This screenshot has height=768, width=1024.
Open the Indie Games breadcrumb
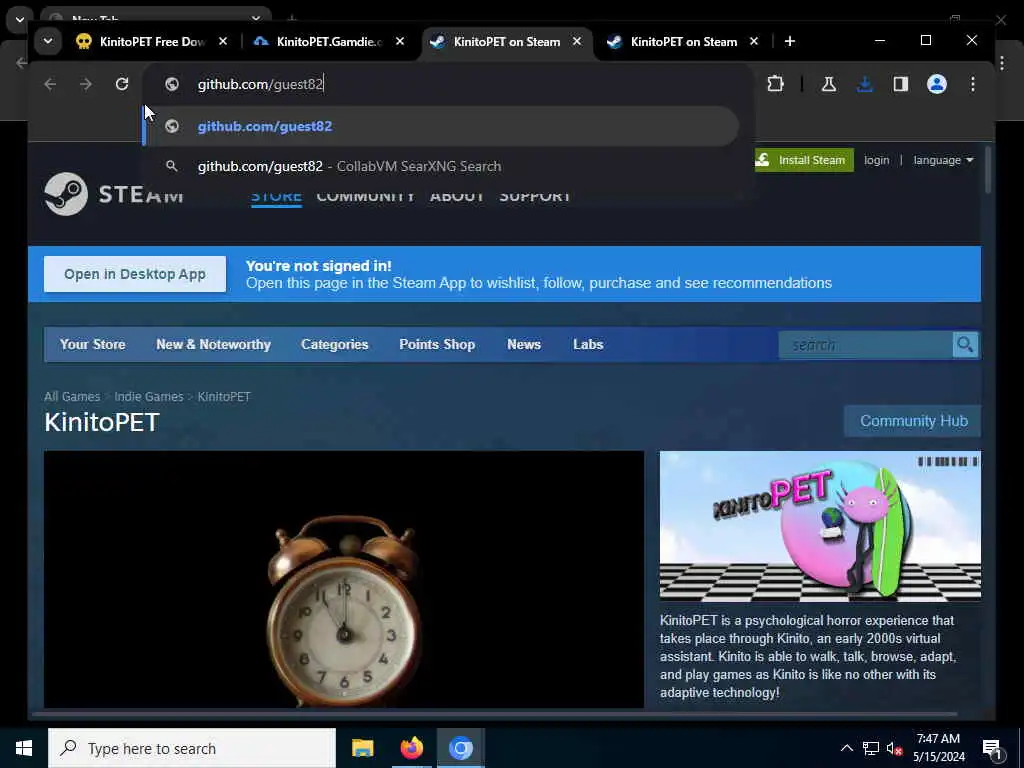149,396
